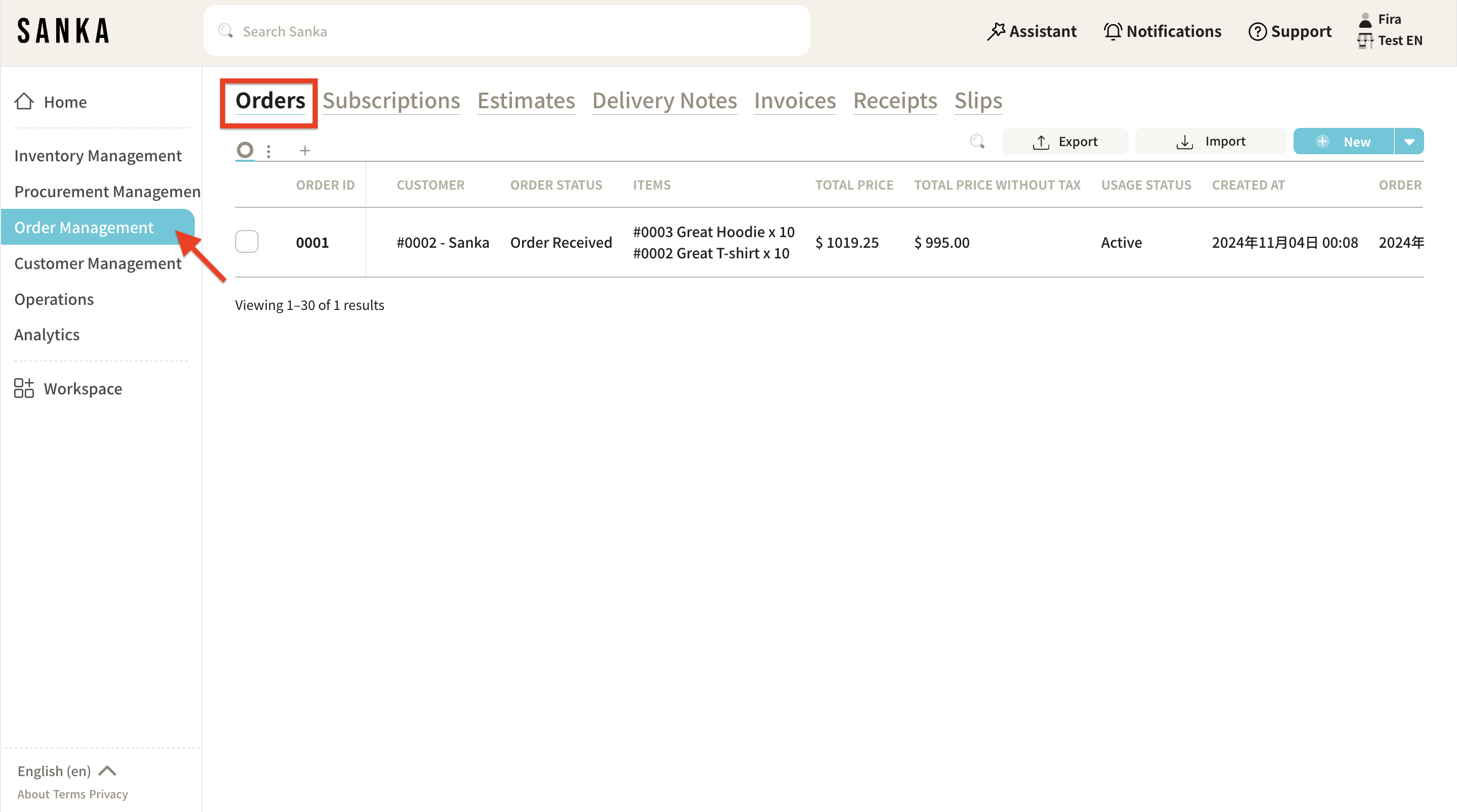Add a new view with plus icon
This screenshot has width=1457, height=812.
point(305,151)
